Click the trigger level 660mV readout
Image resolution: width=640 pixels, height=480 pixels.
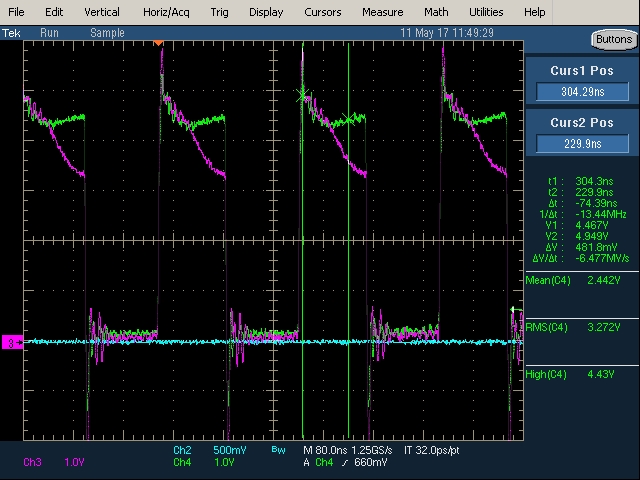[371, 462]
